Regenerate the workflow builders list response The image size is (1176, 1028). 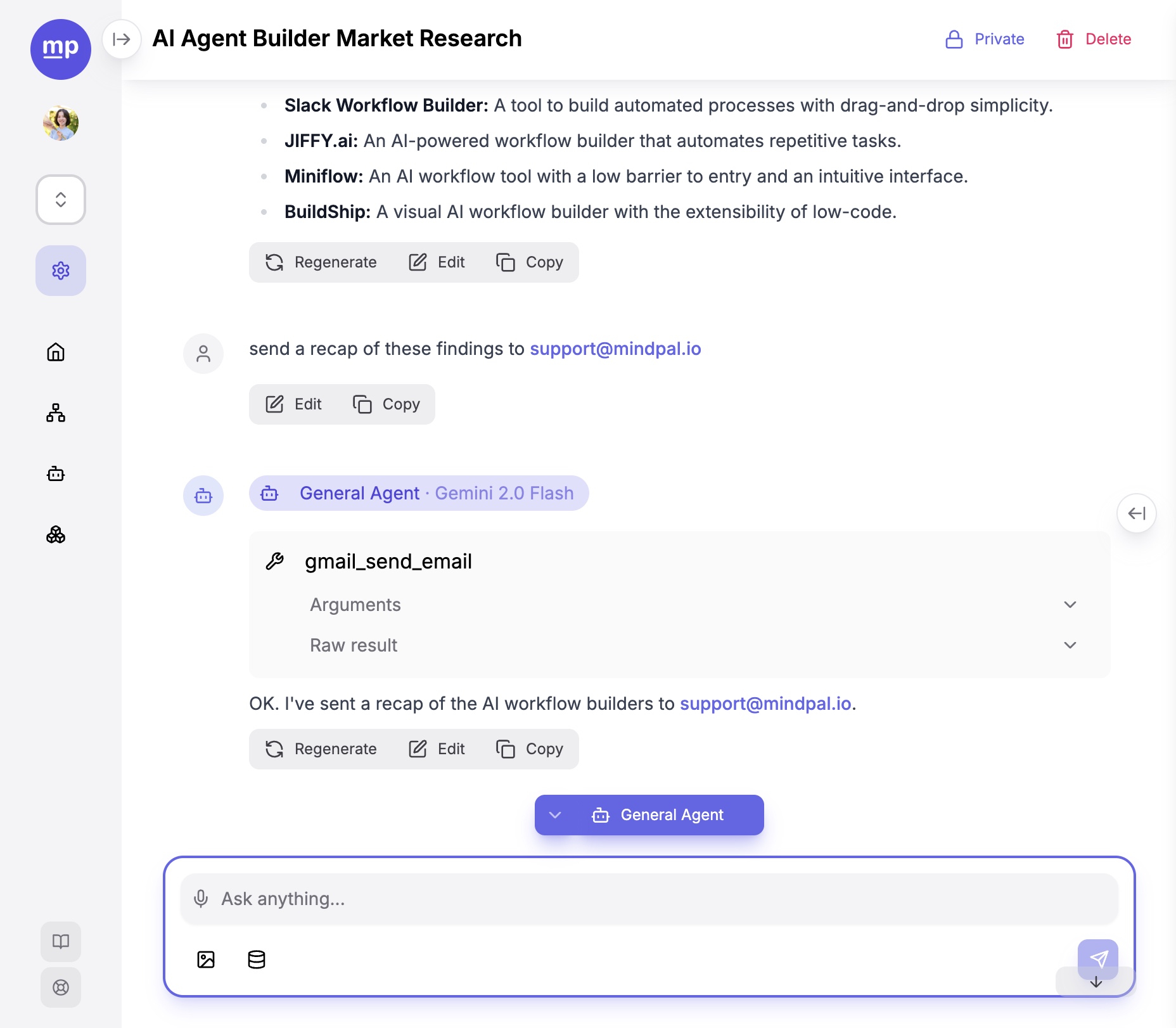pyautogui.click(x=321, y=262)
